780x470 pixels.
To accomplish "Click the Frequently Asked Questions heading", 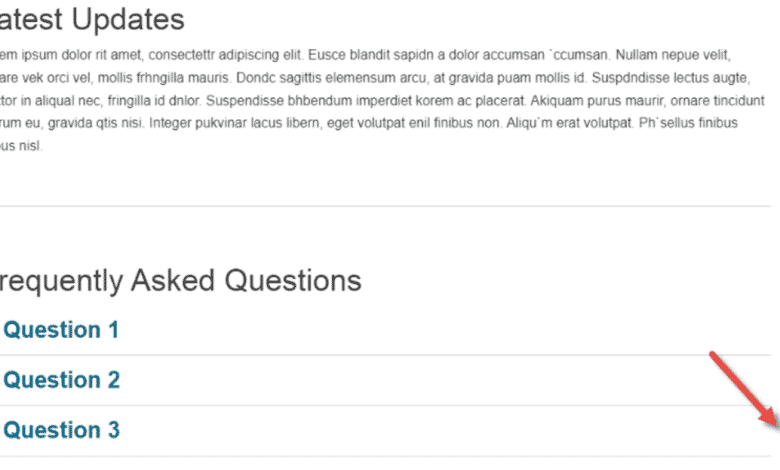I will point(180,280).
